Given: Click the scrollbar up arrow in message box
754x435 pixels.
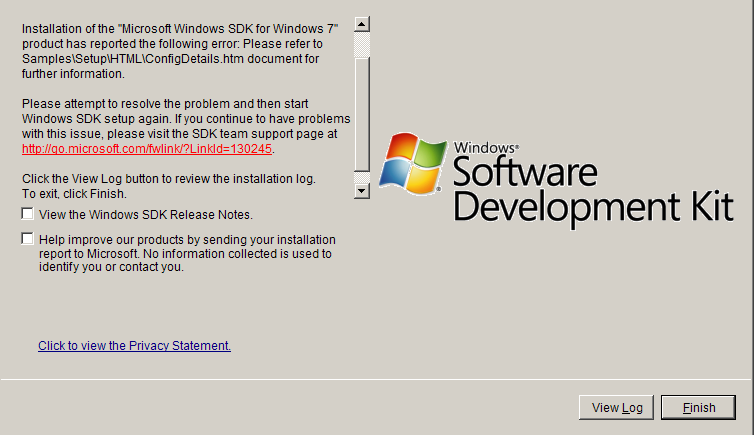Looking at the screenshot, I should [x=362, y=24].
